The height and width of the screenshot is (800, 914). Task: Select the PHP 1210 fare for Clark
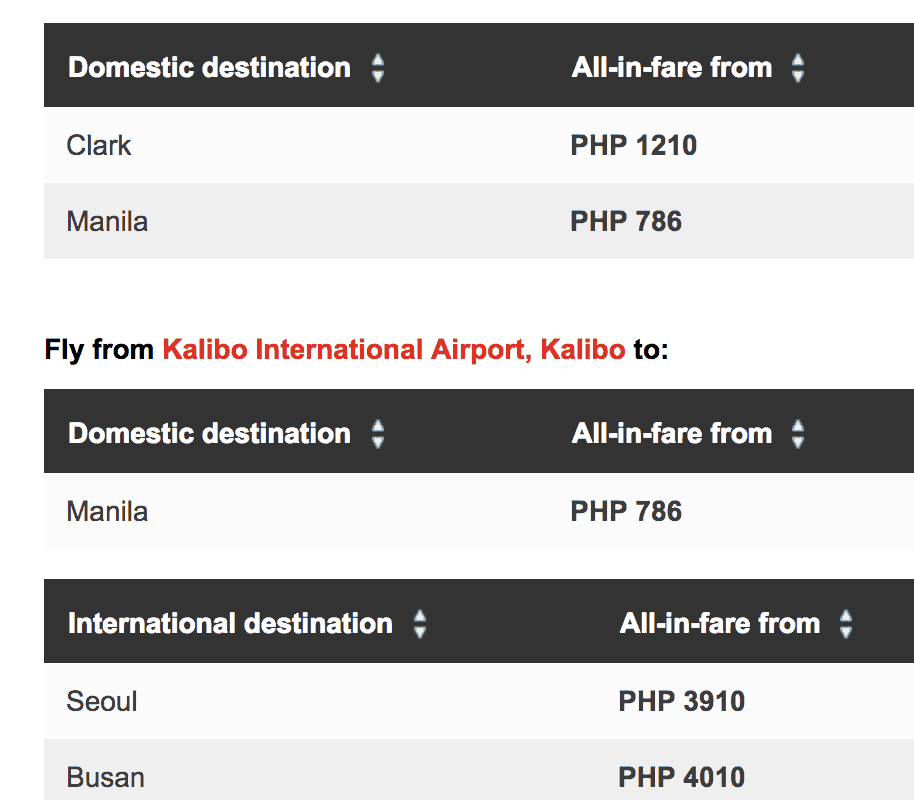pyautogui.click(x=633, y=146)
